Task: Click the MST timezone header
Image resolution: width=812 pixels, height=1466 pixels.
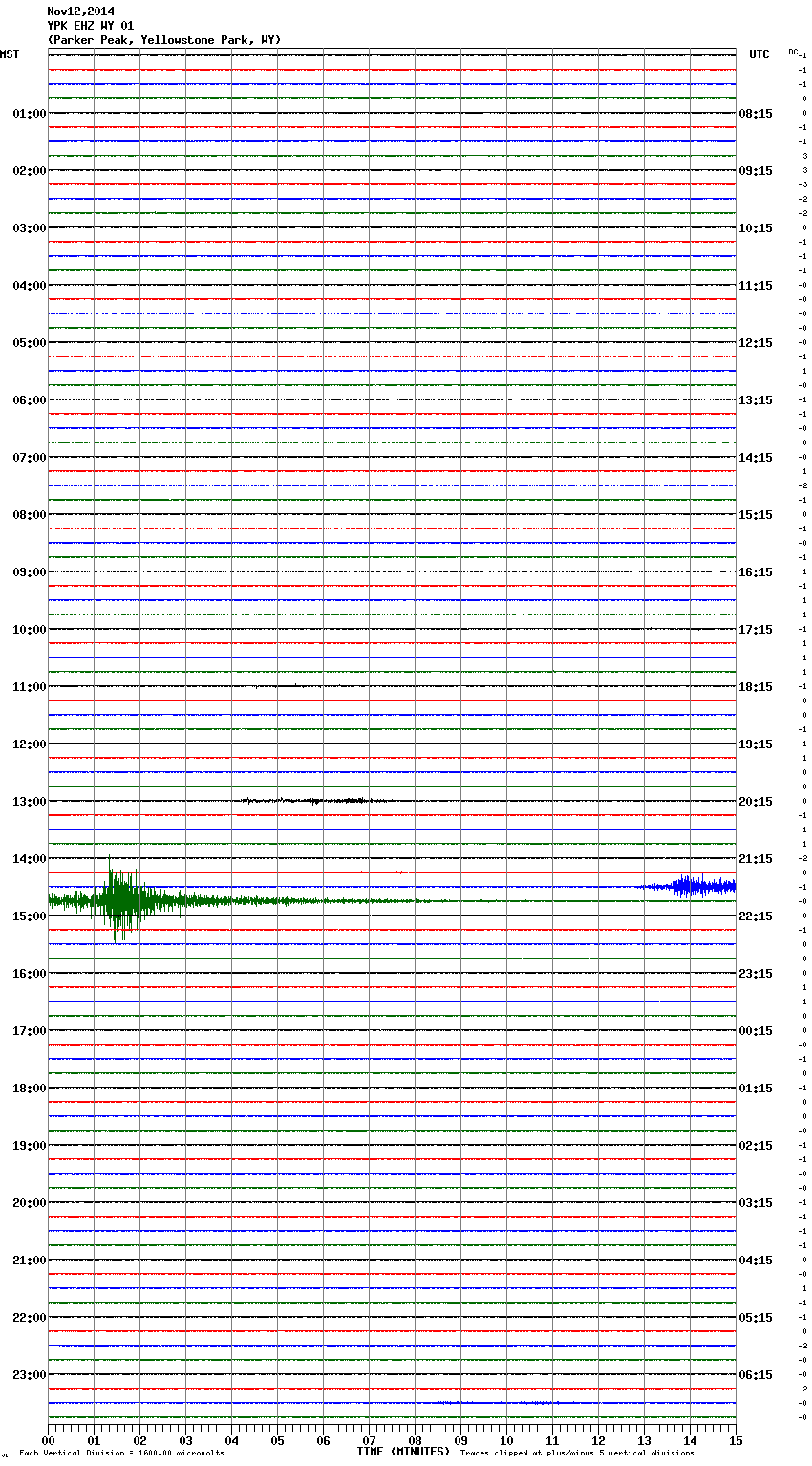Action: pos(9,54)
